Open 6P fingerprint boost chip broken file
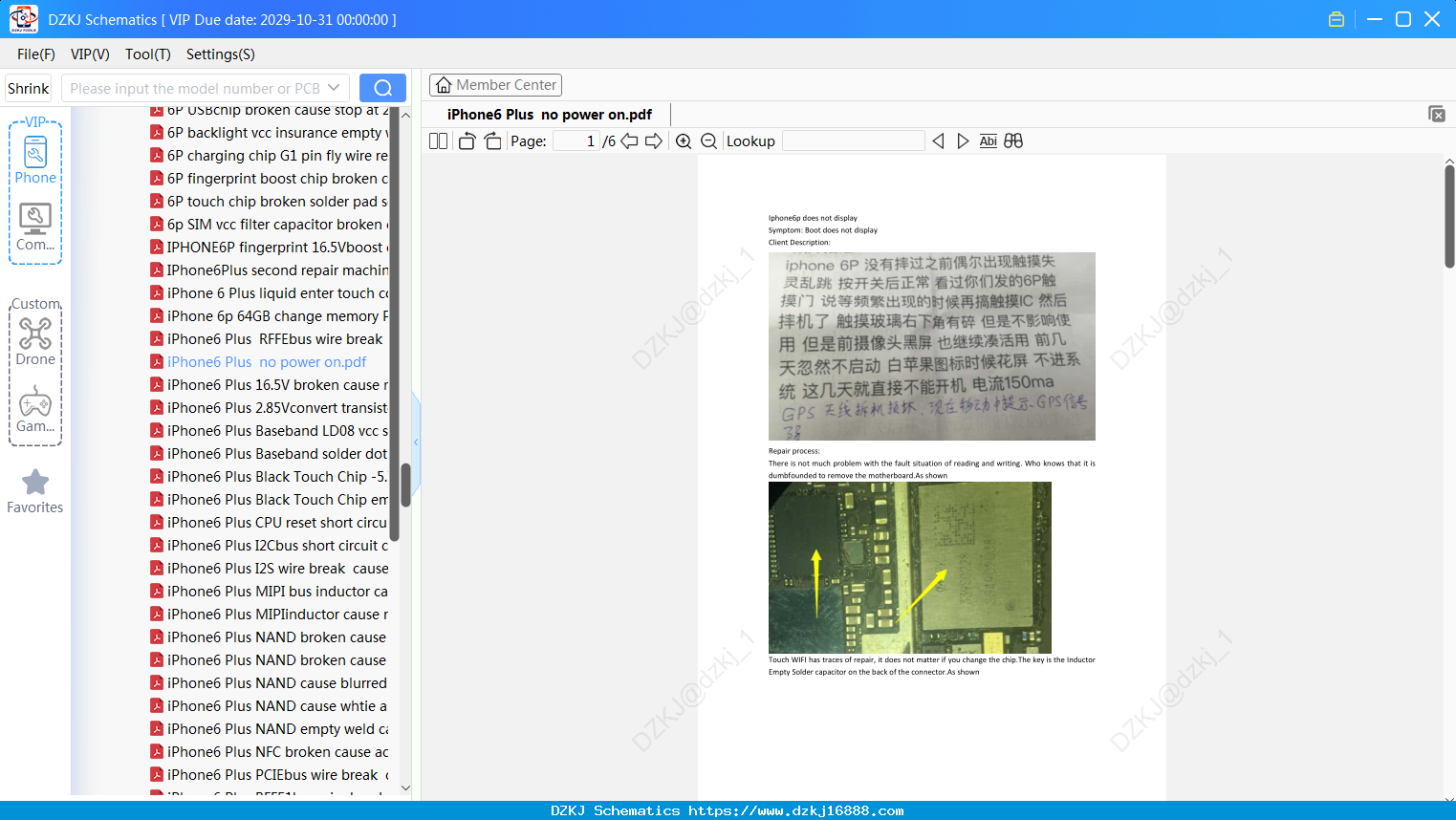Viewport: 1456px width, 820px height. [277, 179]
